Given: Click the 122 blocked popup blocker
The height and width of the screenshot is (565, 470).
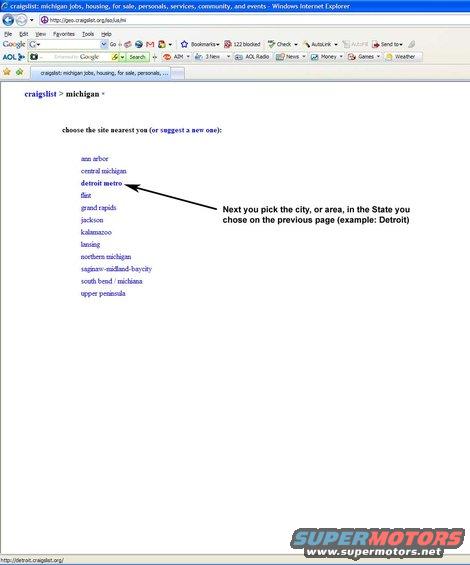Looking at the screenshot, I should 242,44.
